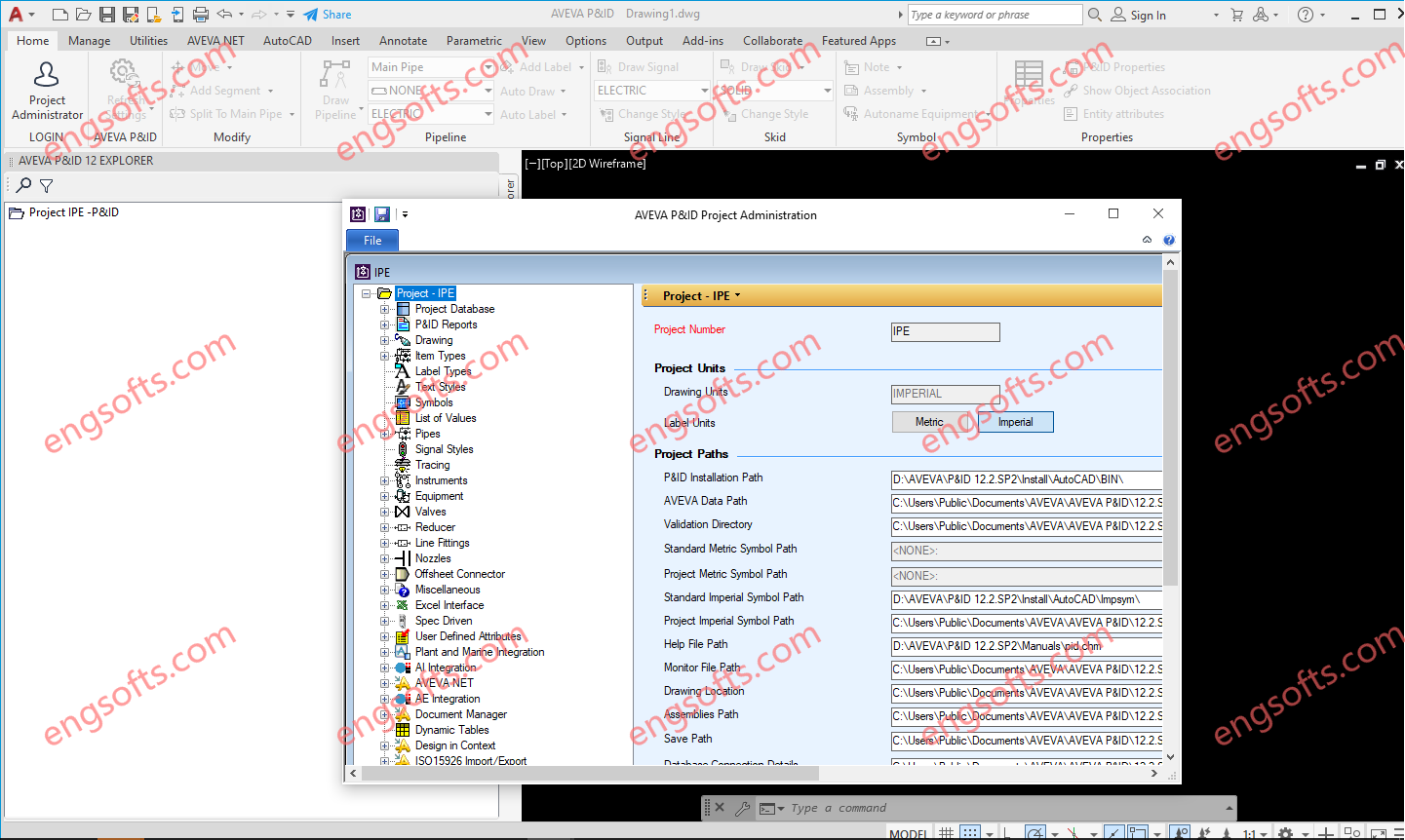1405x840 pixels.
Task: Click Sign In in the title bar
Action: [x=1148, y=14]
